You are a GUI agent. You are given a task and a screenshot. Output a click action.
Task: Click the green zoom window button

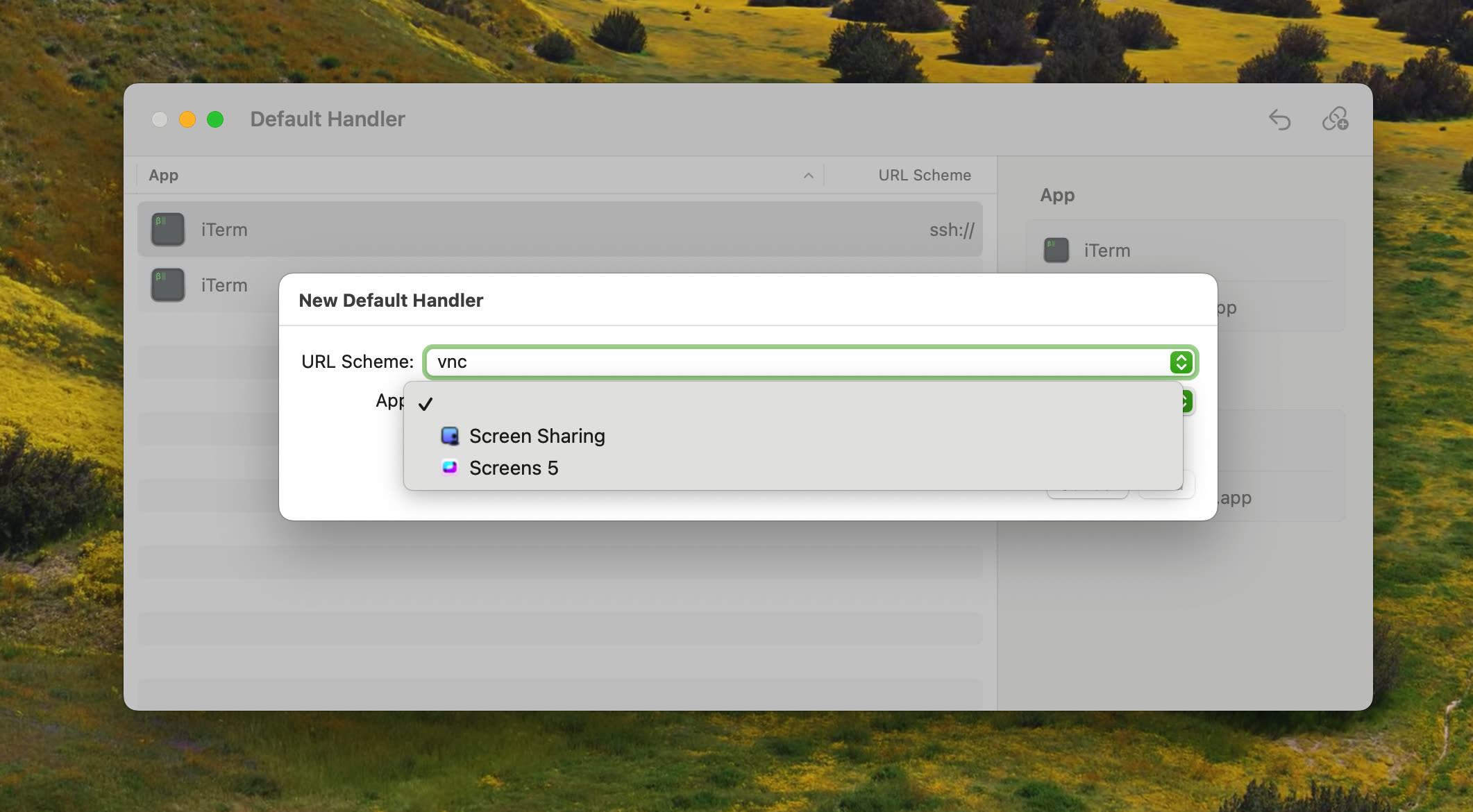[215, 119]
